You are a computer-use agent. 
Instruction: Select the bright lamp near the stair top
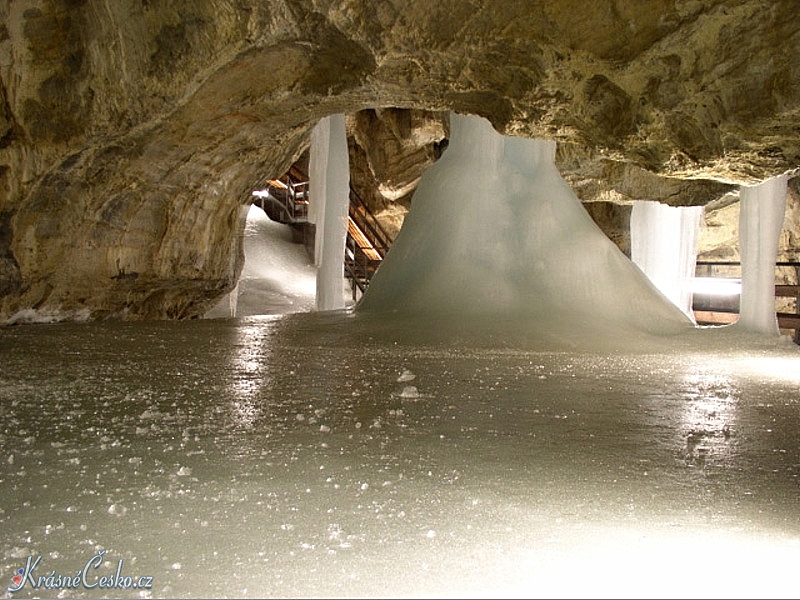point(259,193)
